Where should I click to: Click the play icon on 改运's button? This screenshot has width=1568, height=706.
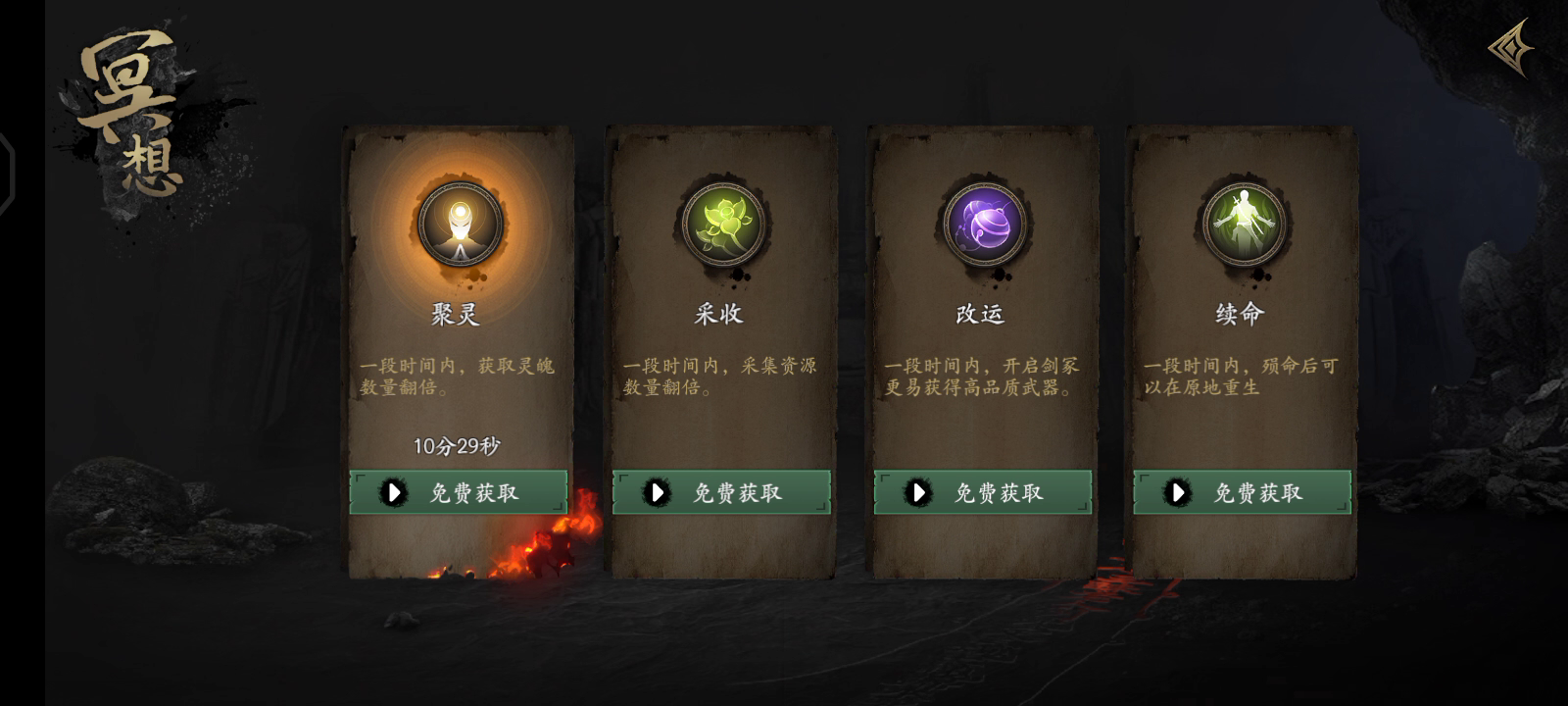[918, 492]
